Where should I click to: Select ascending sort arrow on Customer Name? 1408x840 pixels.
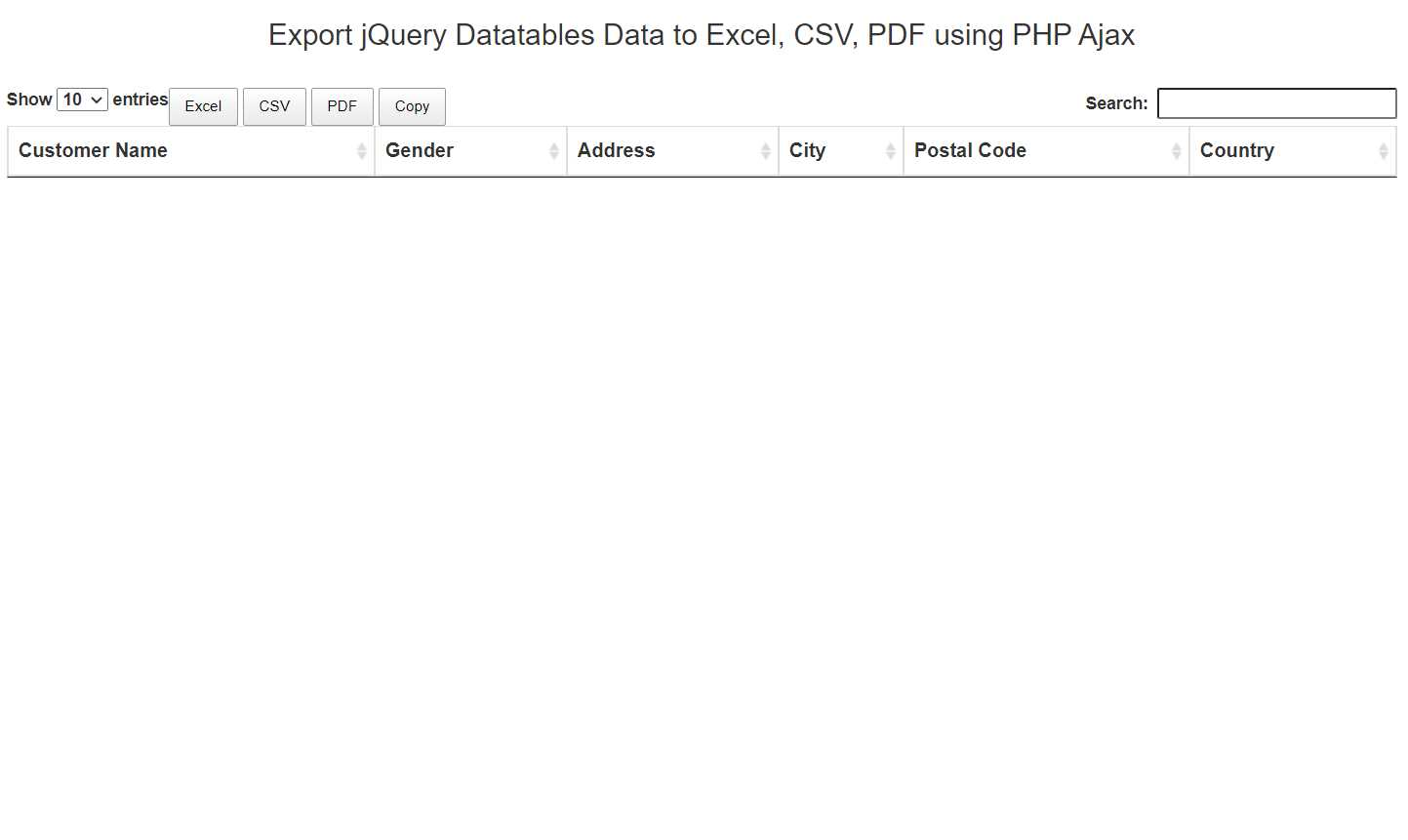[x=363, y=145]
